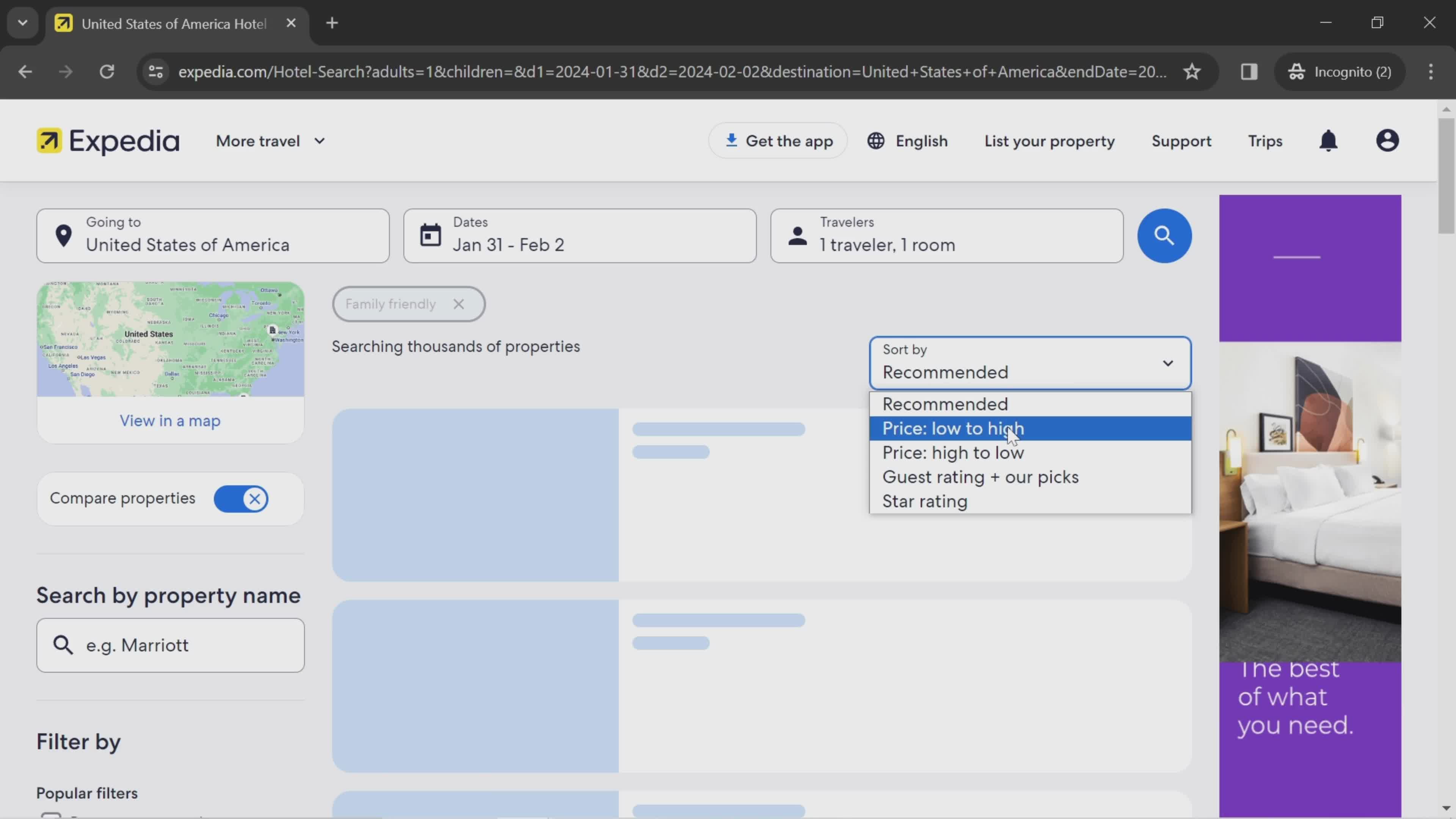Edit the Going to destination field
The width and height of the screenshot is (1456, 819).
(212, 236)
